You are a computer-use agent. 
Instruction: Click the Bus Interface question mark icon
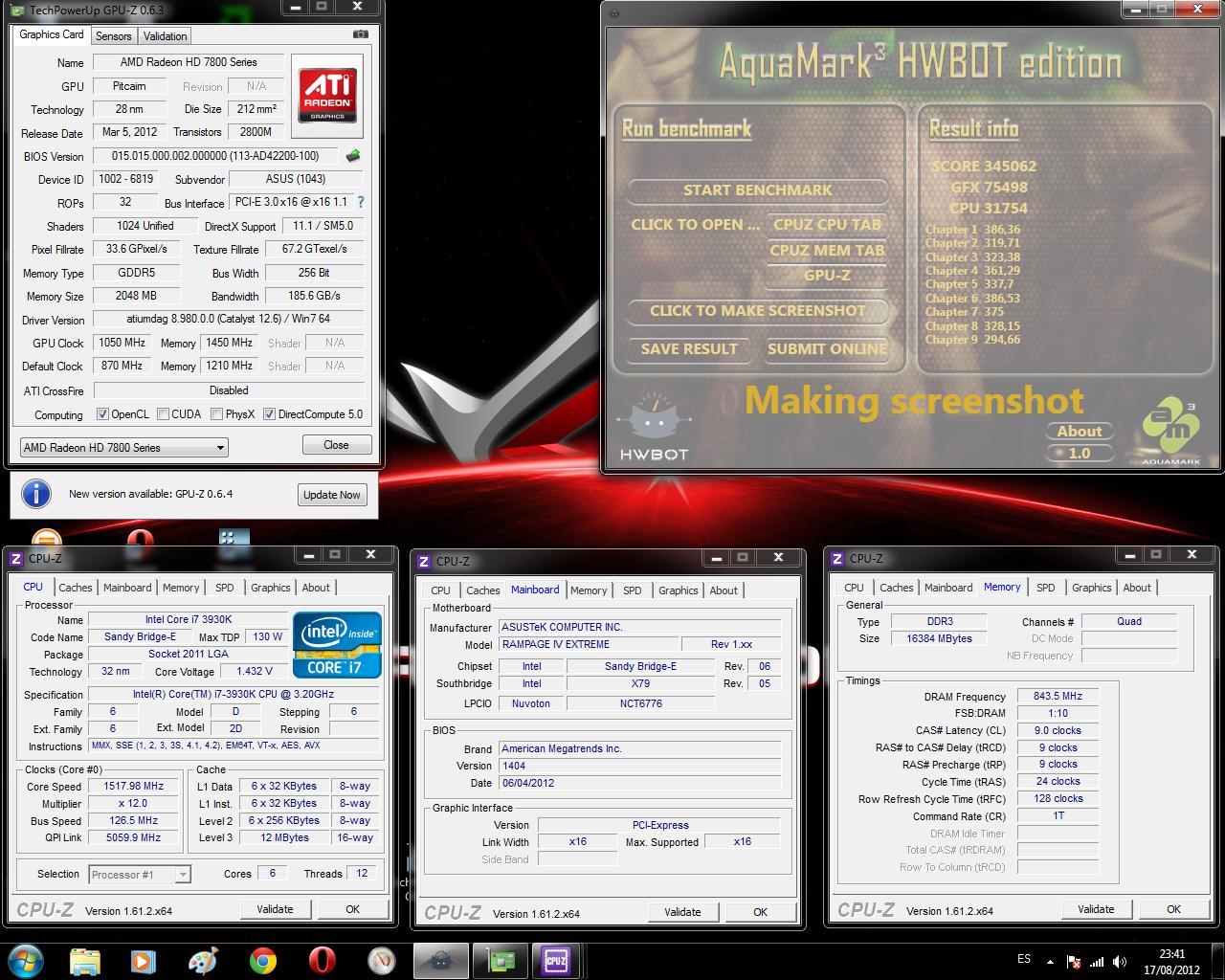[360, 203]
